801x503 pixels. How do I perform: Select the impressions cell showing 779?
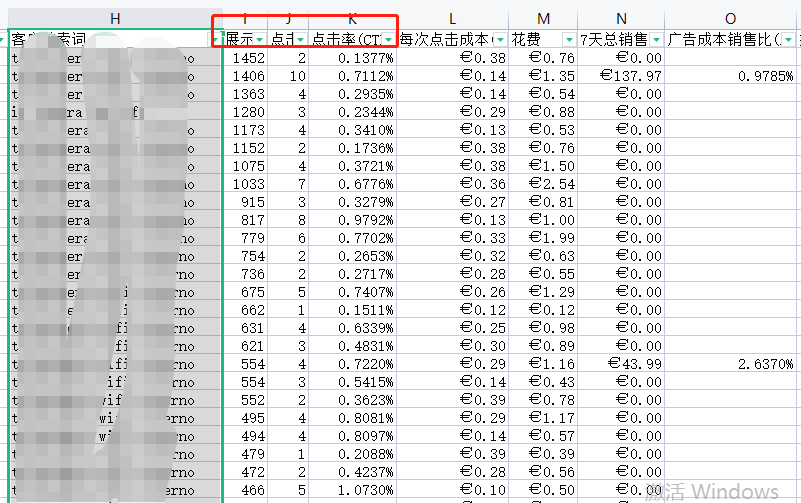[x=245, y=238]
